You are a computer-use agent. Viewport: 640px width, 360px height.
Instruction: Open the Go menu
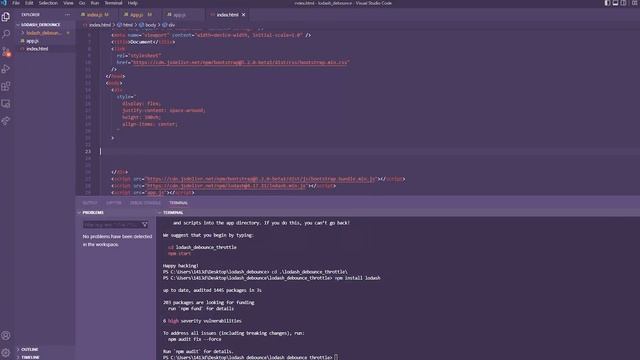click(82, 3)
